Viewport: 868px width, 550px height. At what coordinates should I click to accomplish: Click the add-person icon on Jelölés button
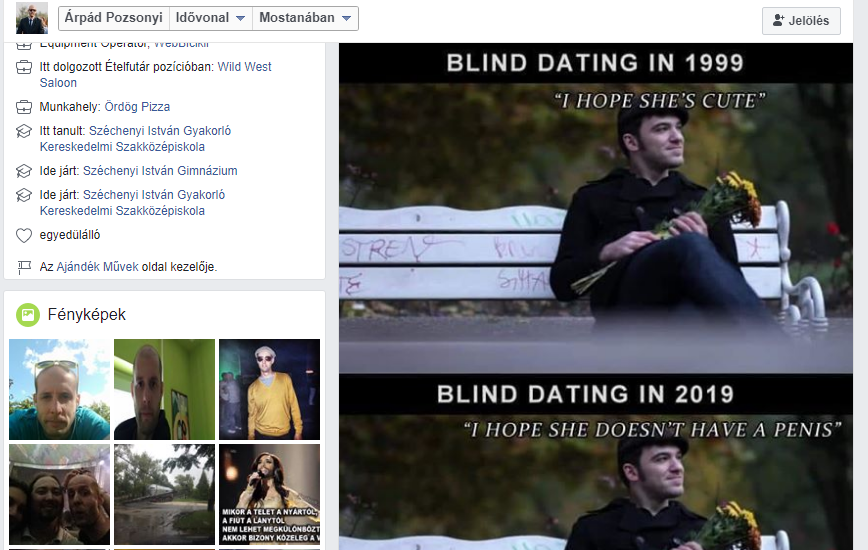click(778, 20)
